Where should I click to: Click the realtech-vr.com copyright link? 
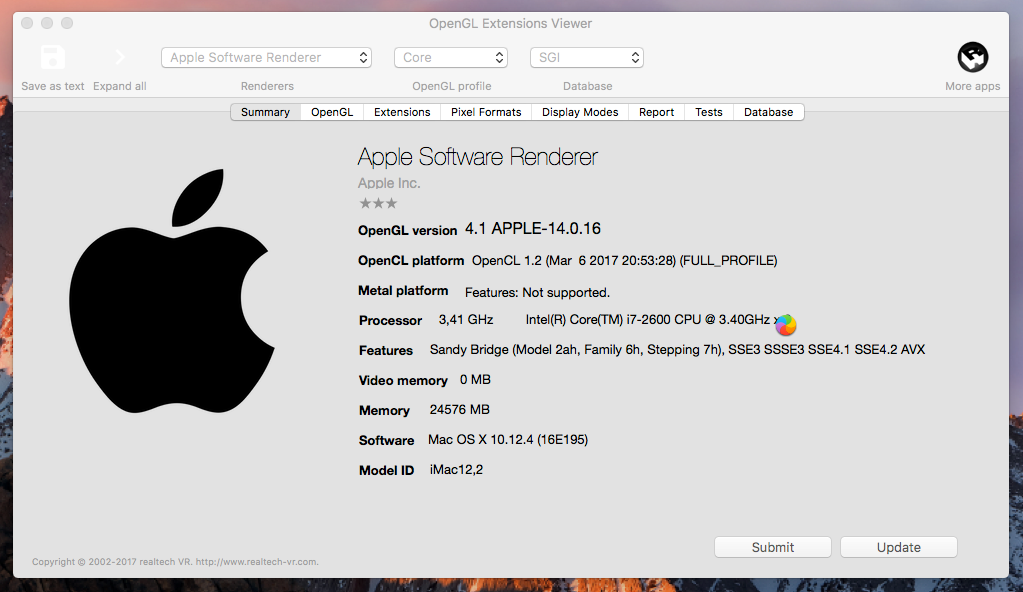click(256, 562)
